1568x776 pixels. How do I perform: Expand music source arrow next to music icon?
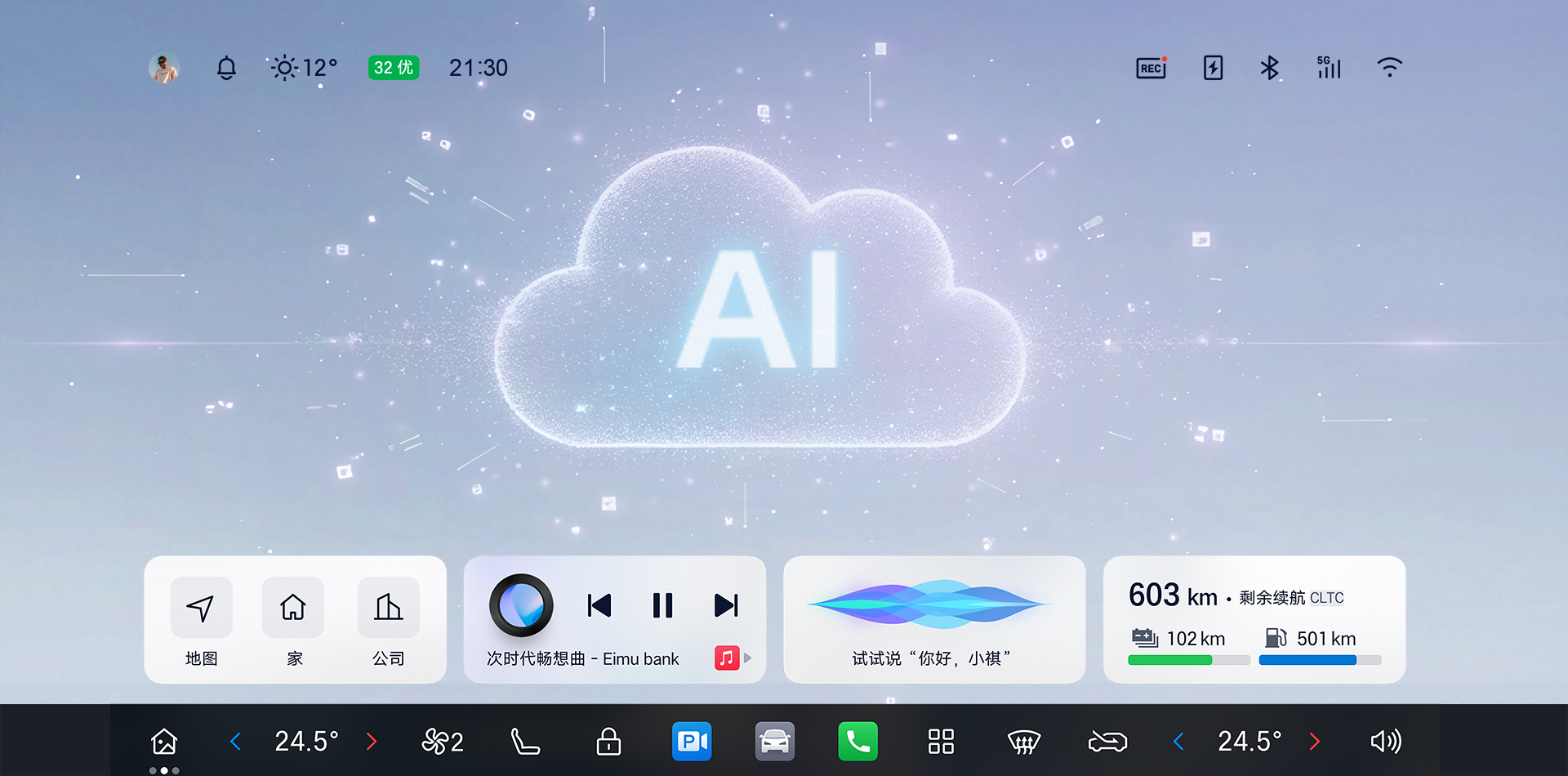coord(748,658)
